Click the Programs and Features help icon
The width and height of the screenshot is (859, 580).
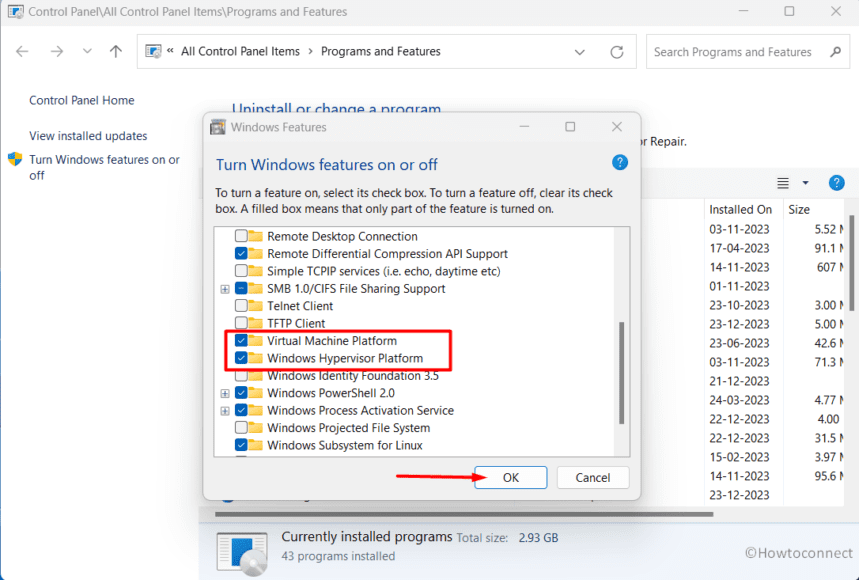point(837,183)
